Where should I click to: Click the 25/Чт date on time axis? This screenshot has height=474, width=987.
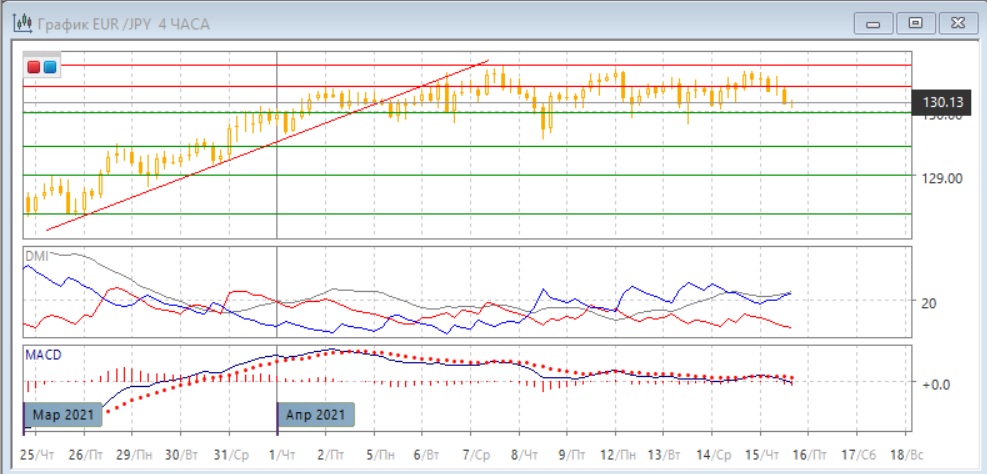tap(35, 453)
